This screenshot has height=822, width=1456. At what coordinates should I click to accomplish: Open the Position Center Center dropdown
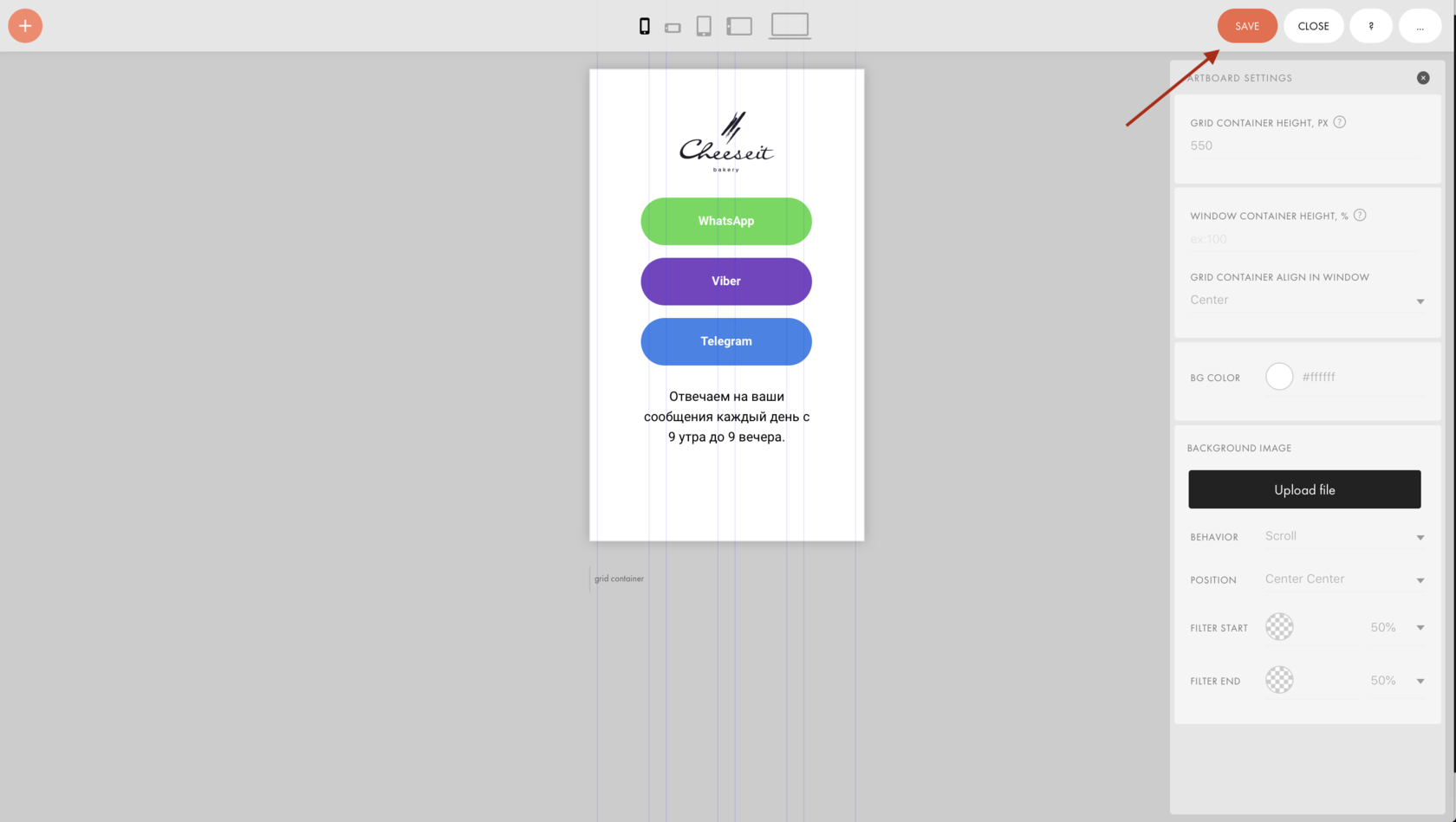[1344, 579]
